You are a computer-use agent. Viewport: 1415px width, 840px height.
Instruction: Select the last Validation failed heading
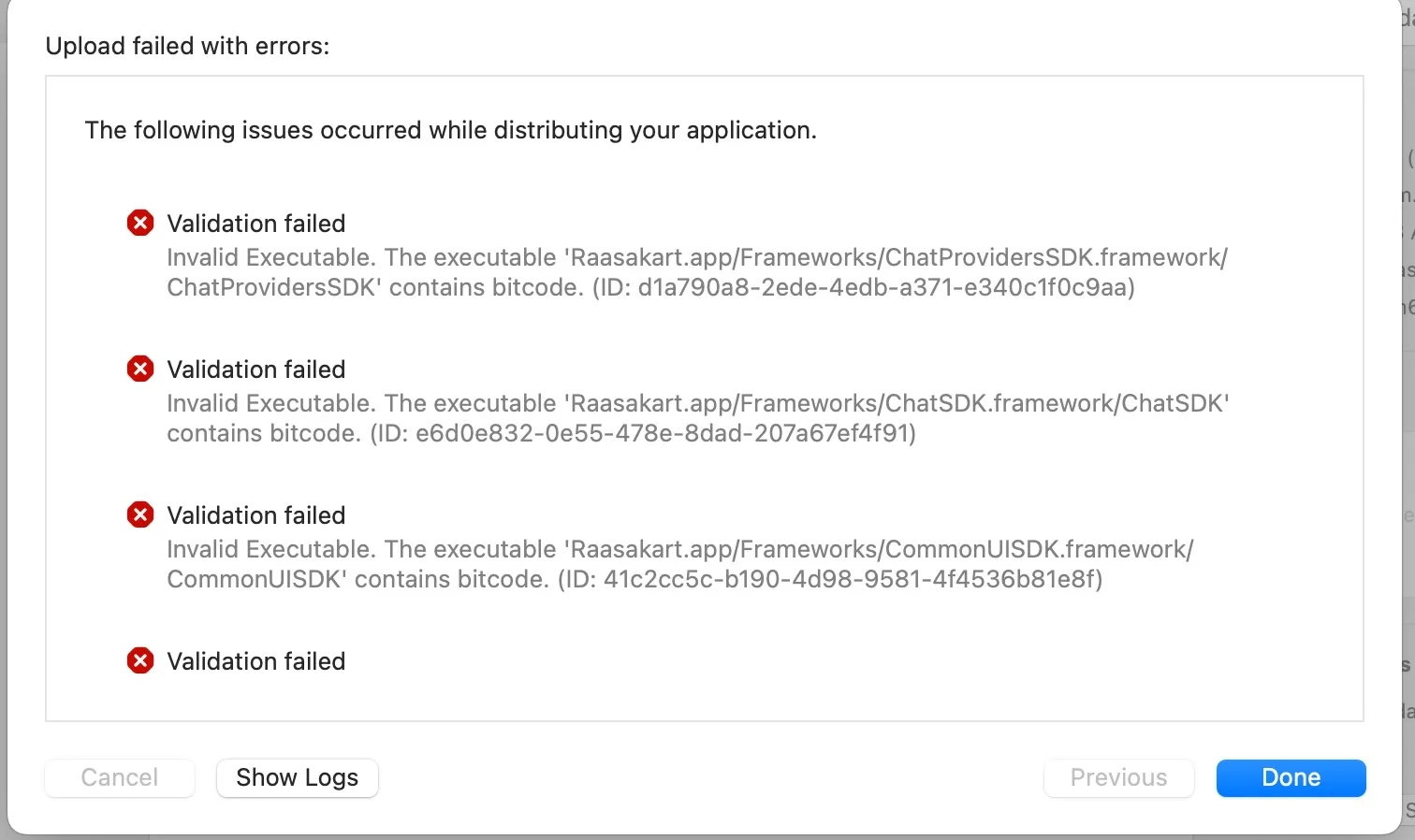(256, 661)
